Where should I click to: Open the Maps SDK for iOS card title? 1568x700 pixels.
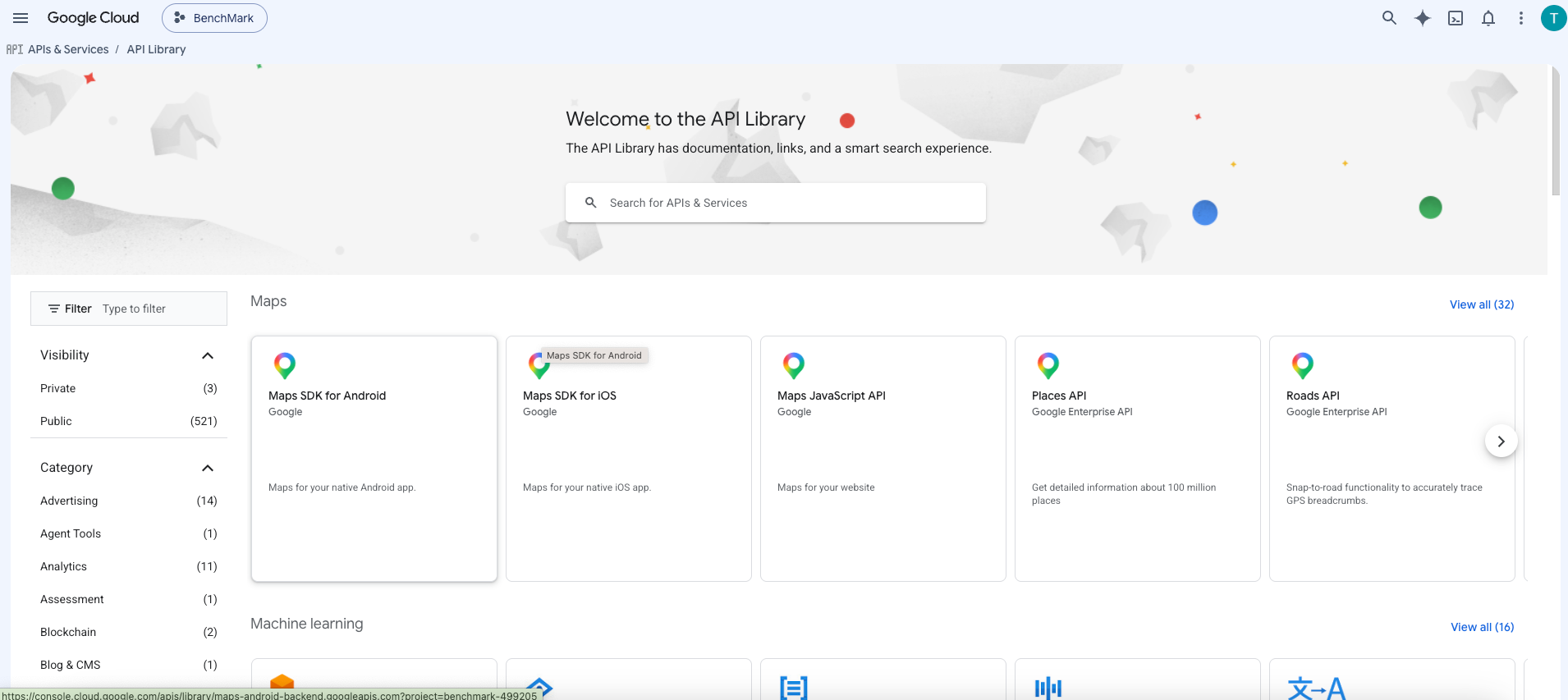coord(570,396)
